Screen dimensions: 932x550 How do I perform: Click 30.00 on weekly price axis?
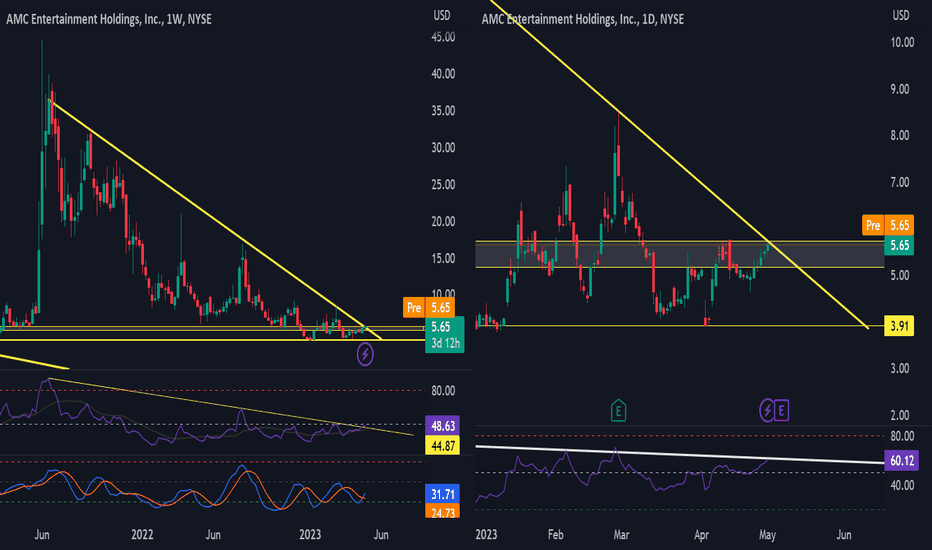click(x=443, y=147)
